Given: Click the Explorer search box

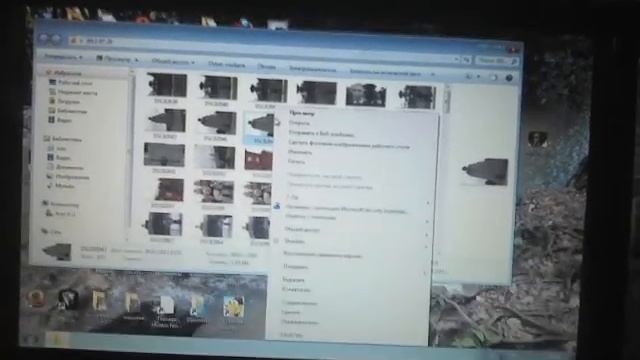Looking at the screenshot, I should coord(496,60).
